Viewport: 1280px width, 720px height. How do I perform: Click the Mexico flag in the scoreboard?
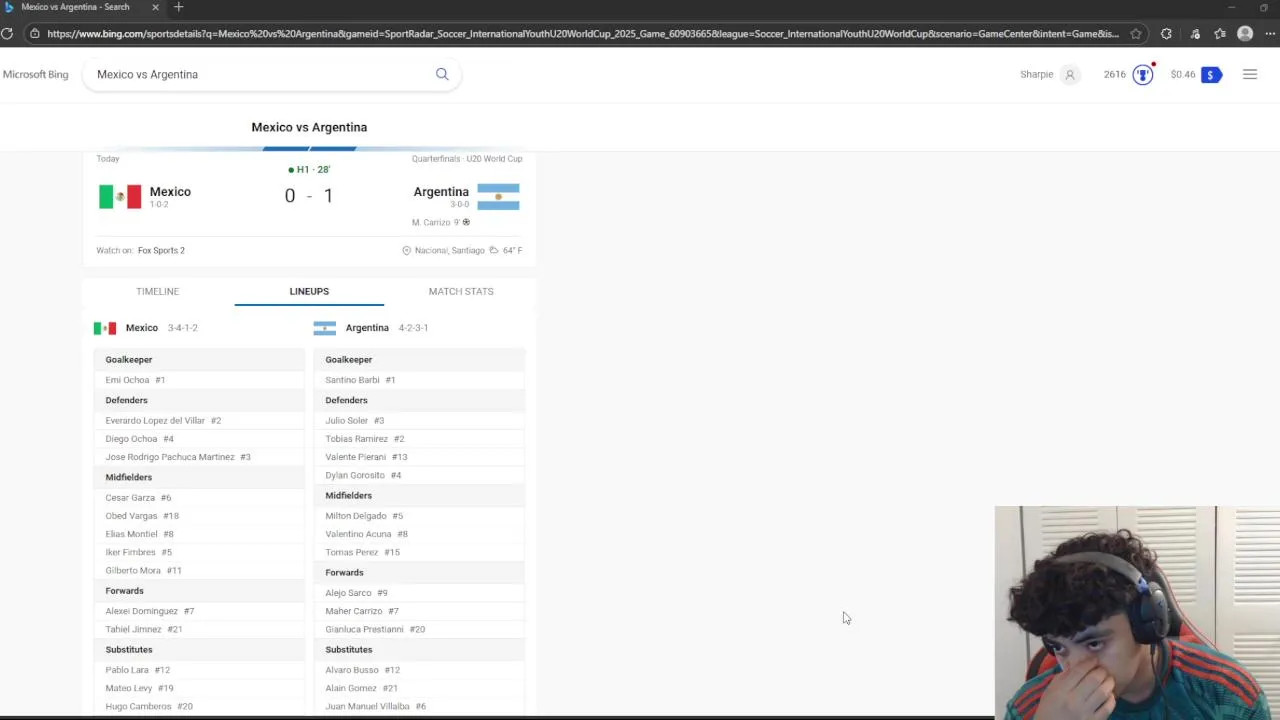pos(120,197)
